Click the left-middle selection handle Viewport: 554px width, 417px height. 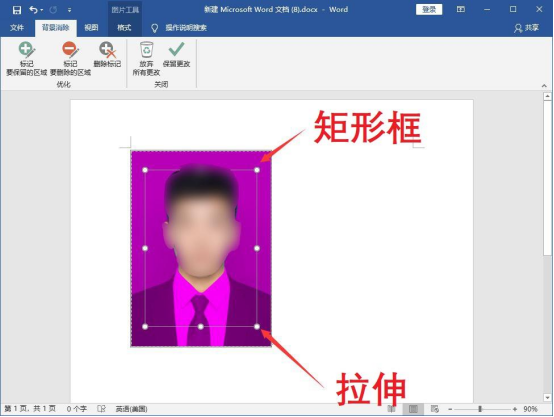pyautogui.click(x=145, y=248)
